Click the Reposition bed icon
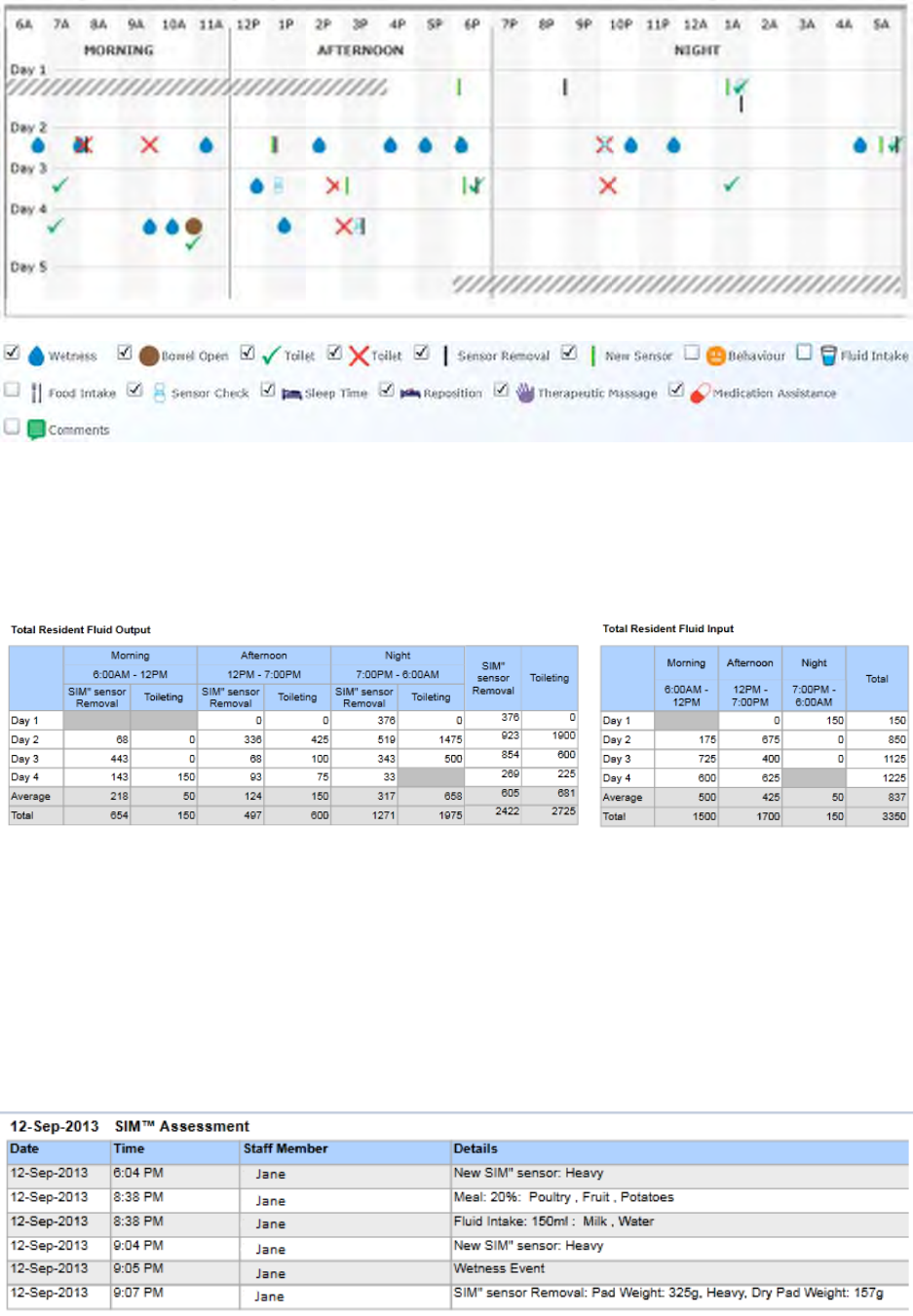The height and width of the screenshot is (1316, 913). 410,394
